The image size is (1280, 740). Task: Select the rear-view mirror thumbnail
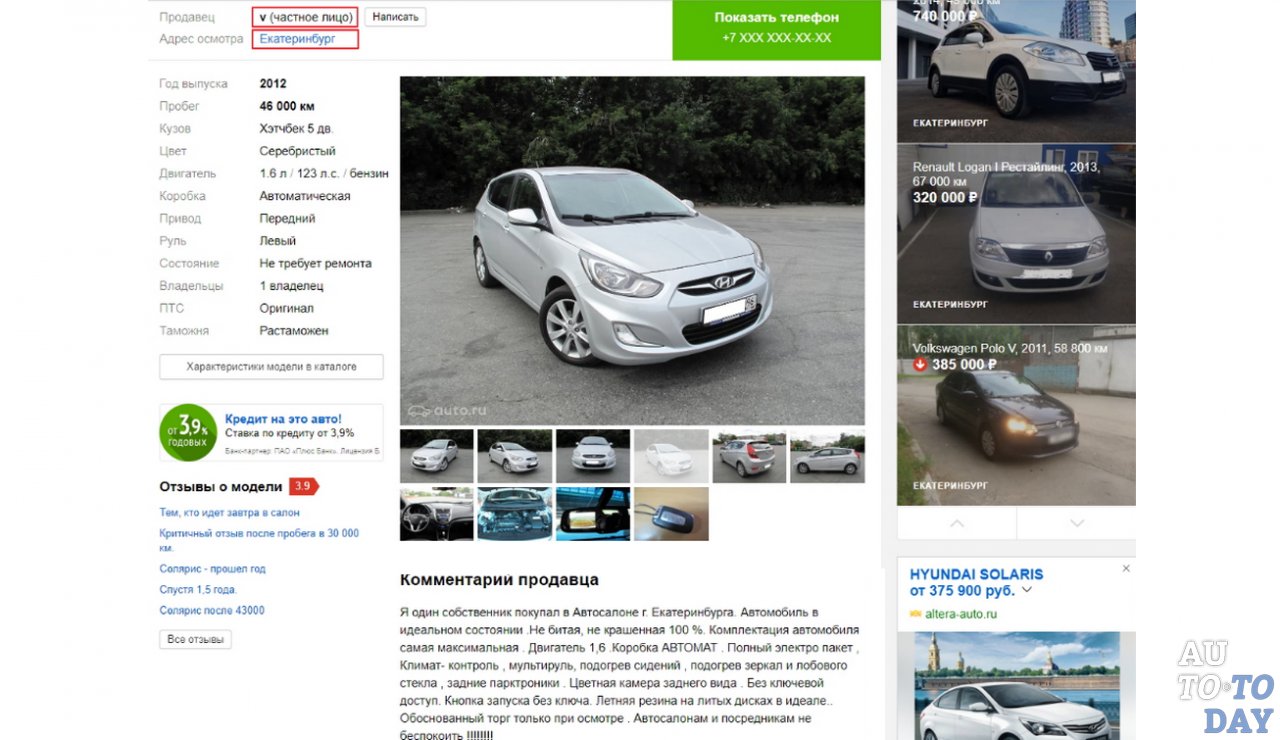593,514
